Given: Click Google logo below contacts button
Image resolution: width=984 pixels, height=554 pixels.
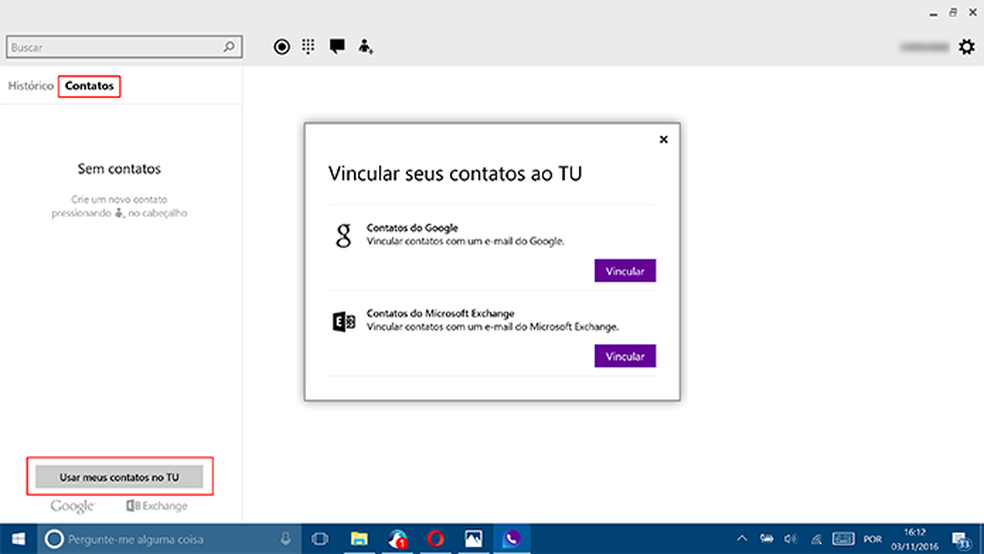Looking at the screenshot, I should coord(72,506).
